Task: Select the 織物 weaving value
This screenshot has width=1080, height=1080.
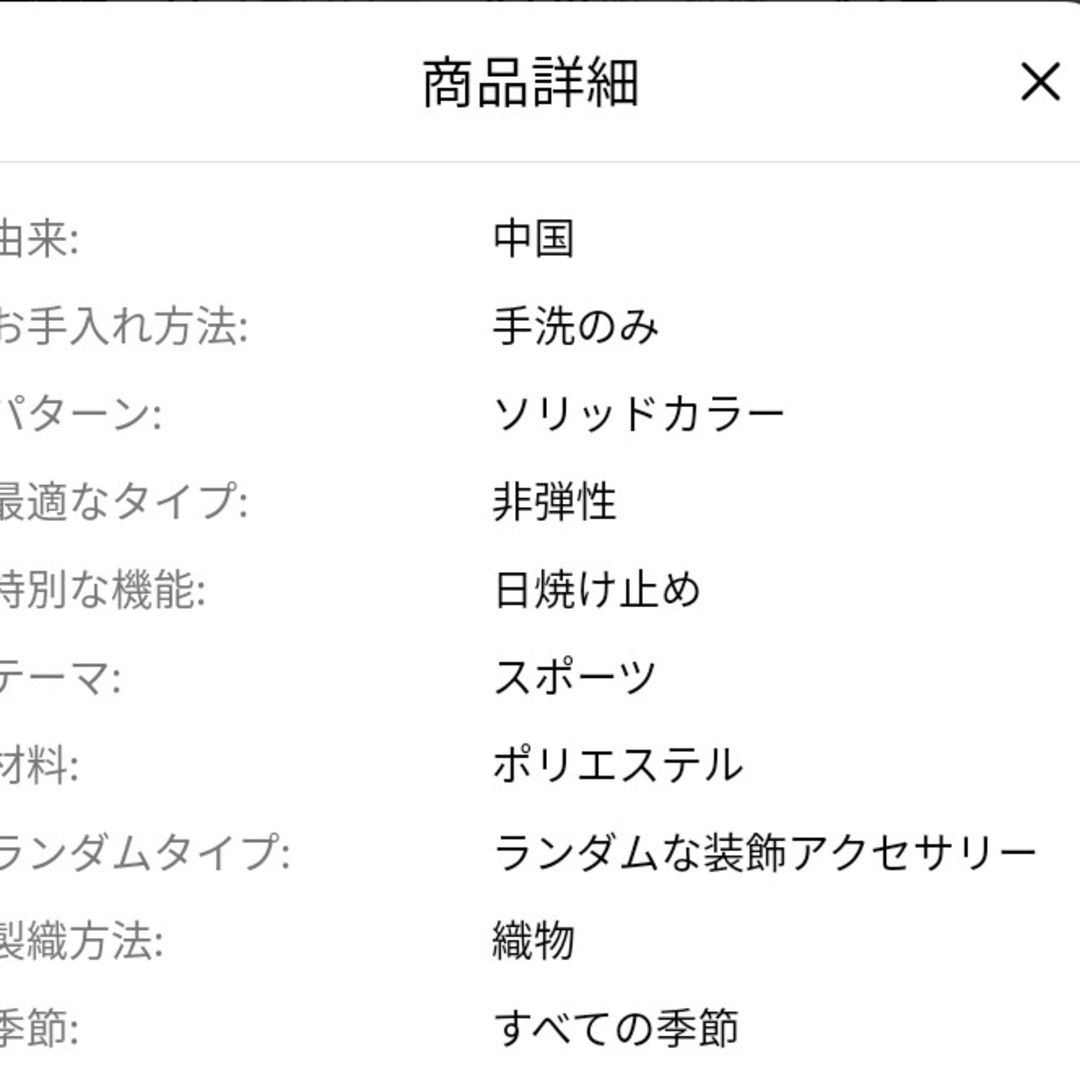Action: pos(534,941)
